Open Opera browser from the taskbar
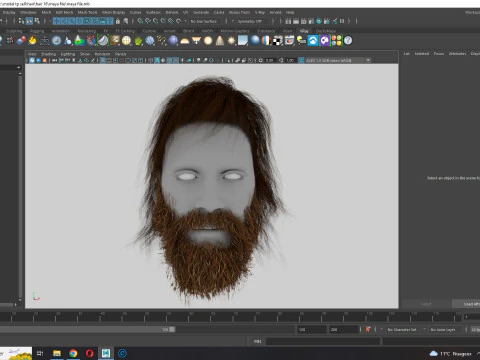This screenshot has width=480, height=360. pyautogui.click(x=90, y=353)
